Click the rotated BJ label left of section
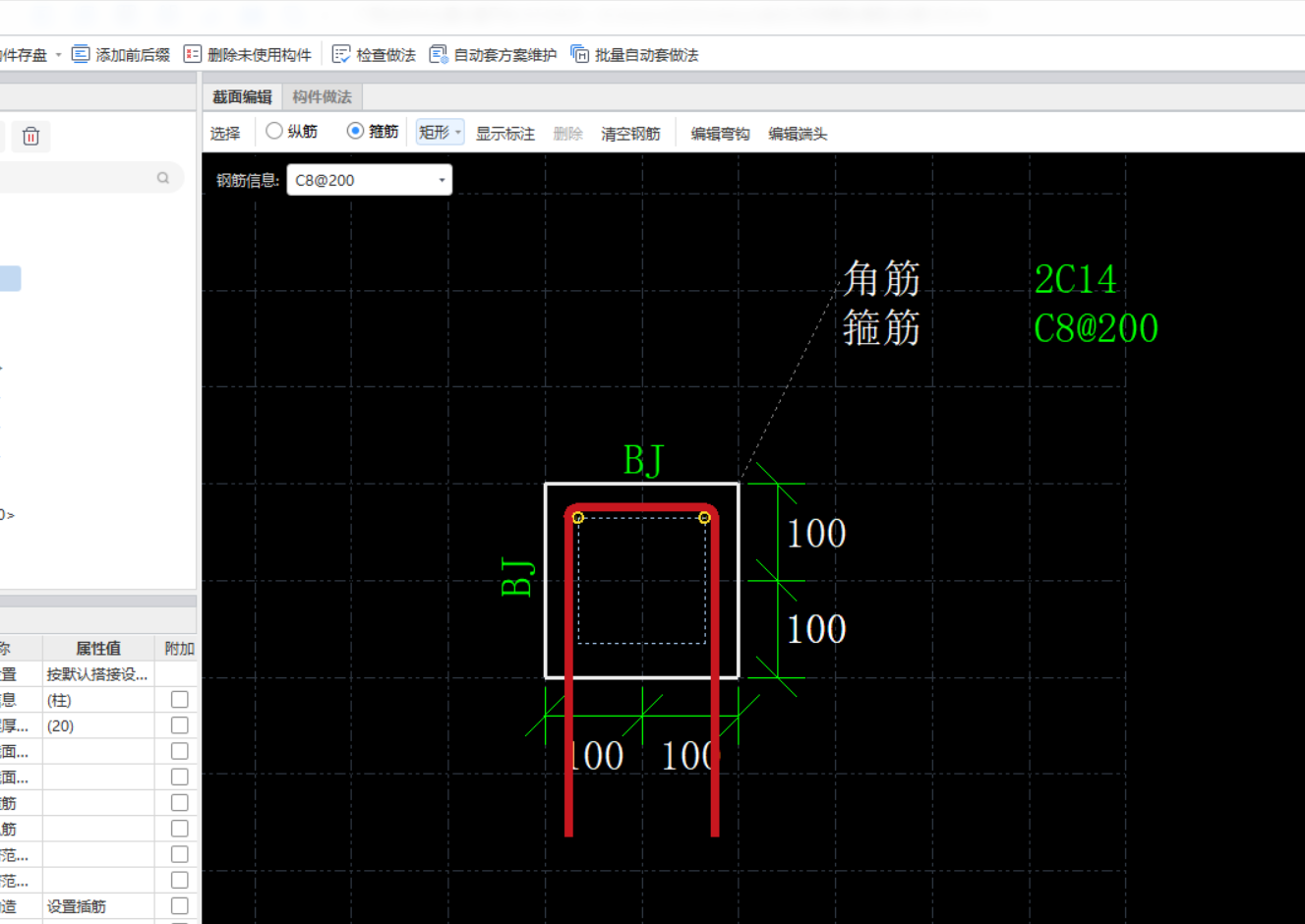The height and width of the screenshot is (924, 1305). (517, 577)
